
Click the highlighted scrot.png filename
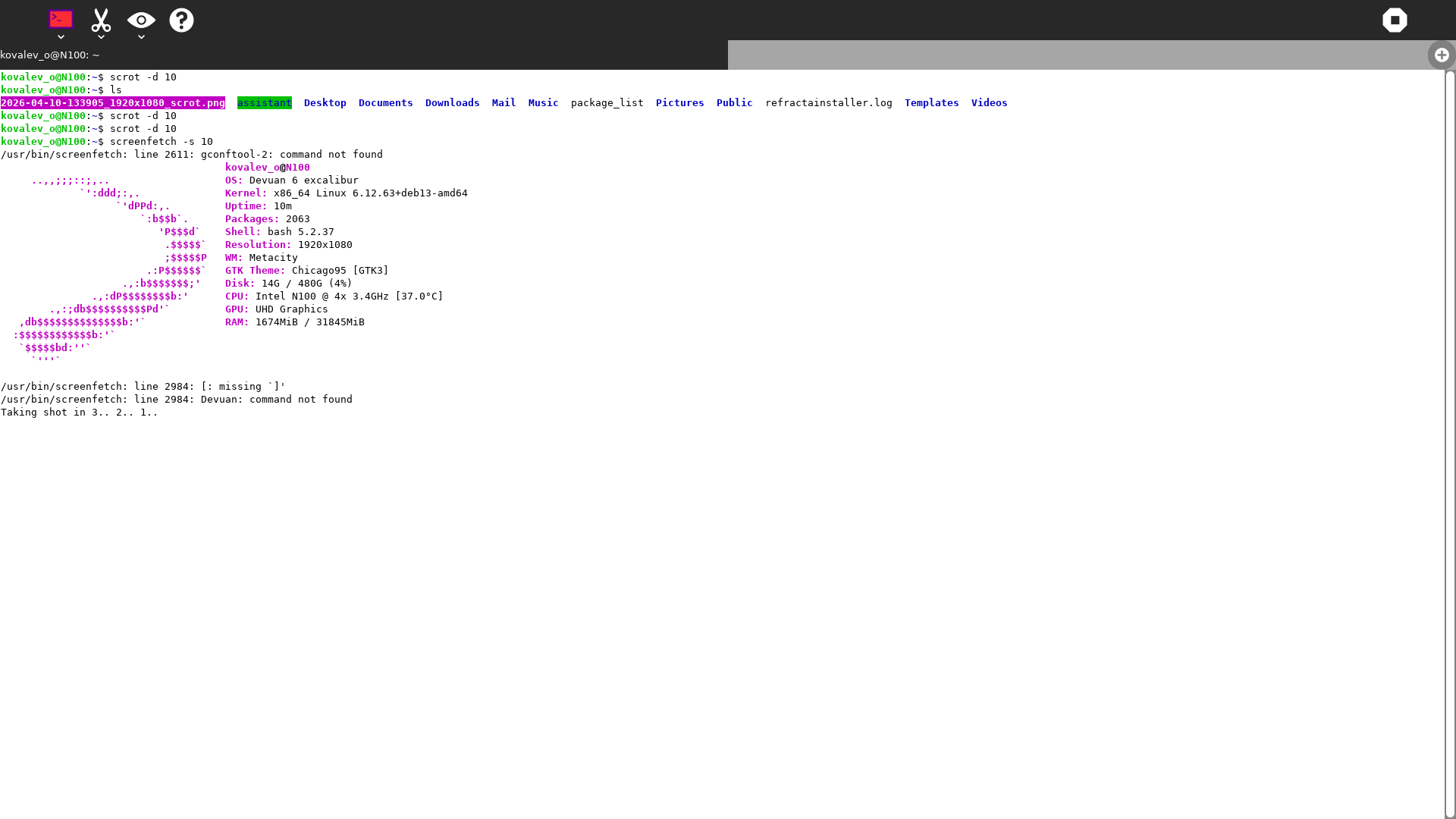pos(112,103)
